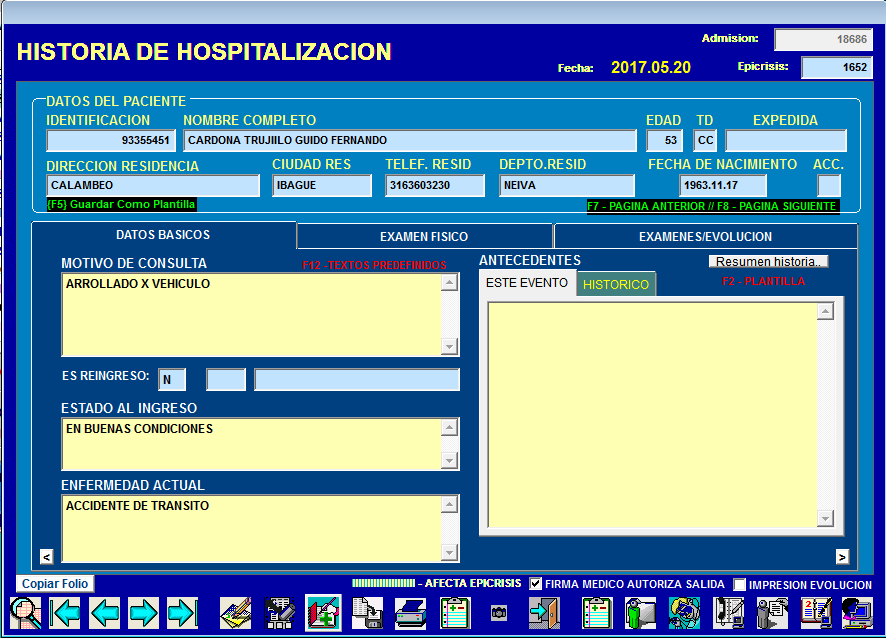Open the pencil and notepad edit icon
This screenshot has width=886, height=638.
(236, 613)
